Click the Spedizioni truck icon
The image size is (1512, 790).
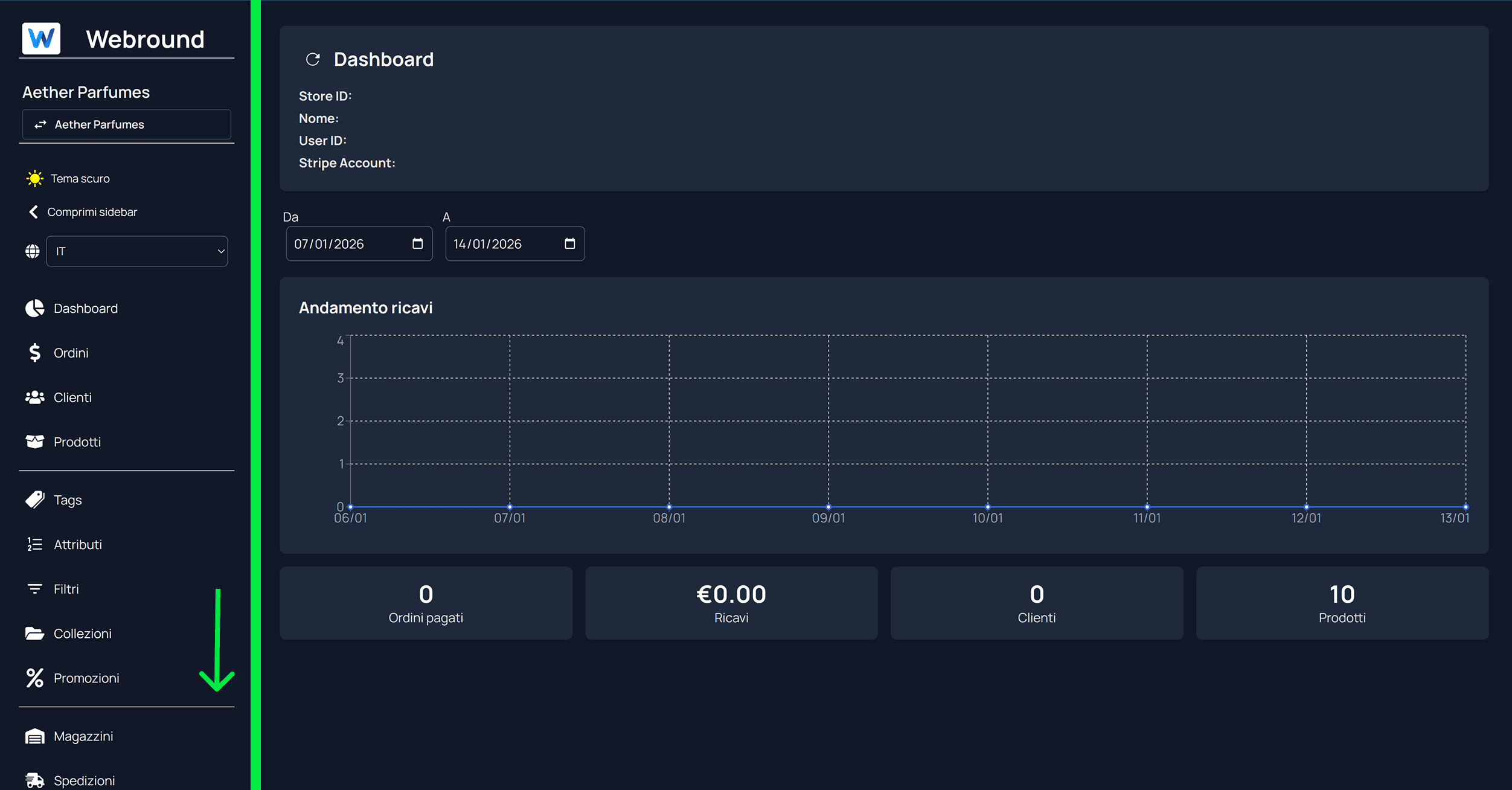[x=34, y=780]
